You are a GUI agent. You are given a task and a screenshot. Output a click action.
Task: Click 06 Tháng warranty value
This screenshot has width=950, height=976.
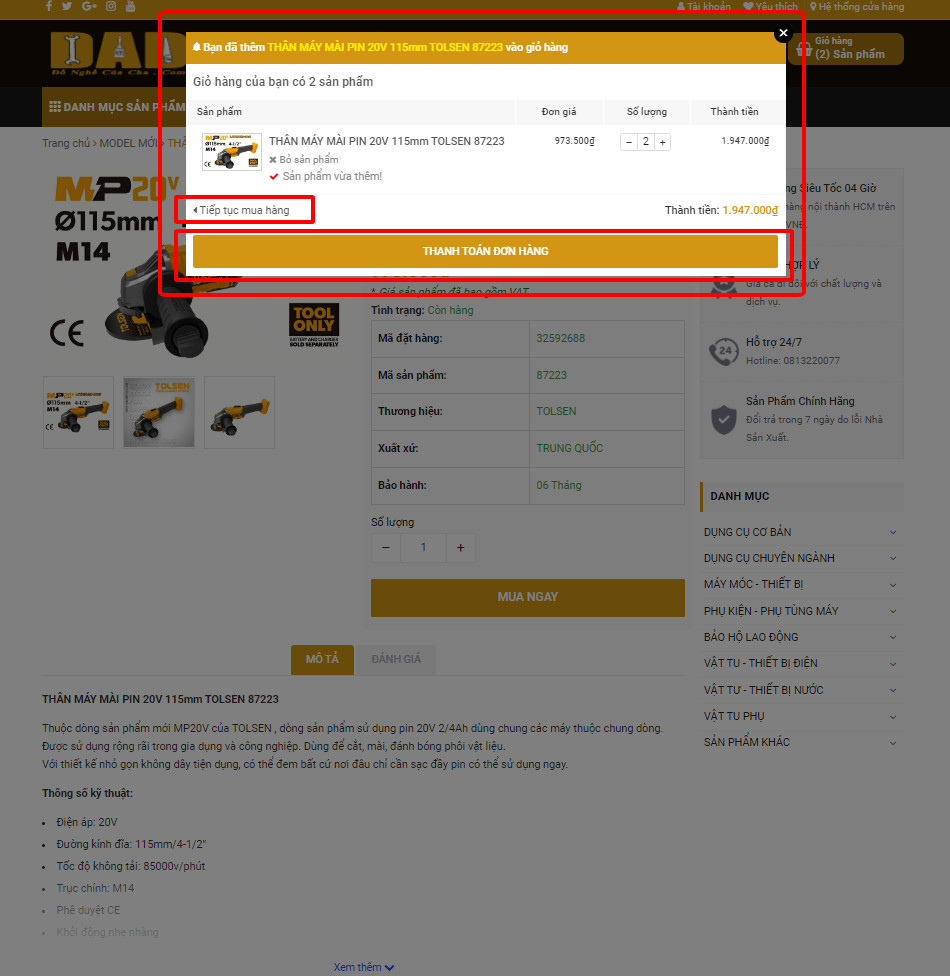point(558,486)
